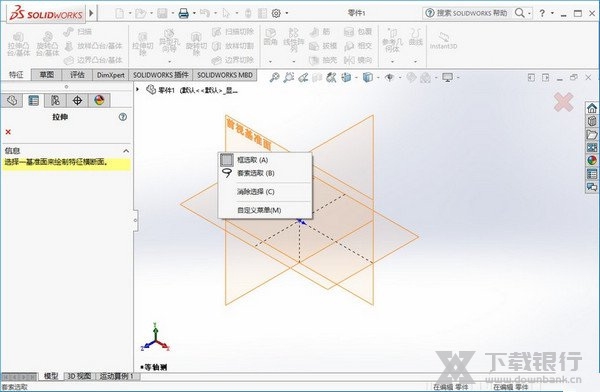This screenshot has width=600, height=392.
Task: Open the 评估 ribbon tab
Action: (x=77, y=75)
